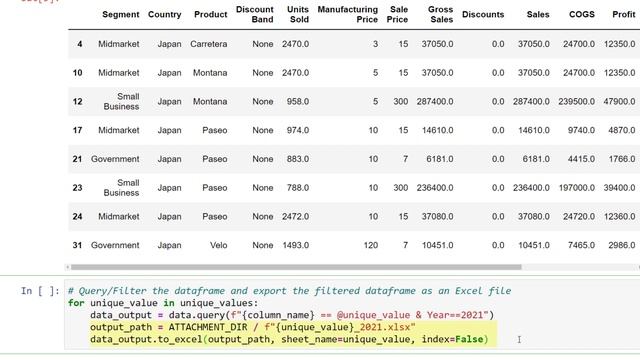
Task: Select row index 10
Action: [78, 73]
